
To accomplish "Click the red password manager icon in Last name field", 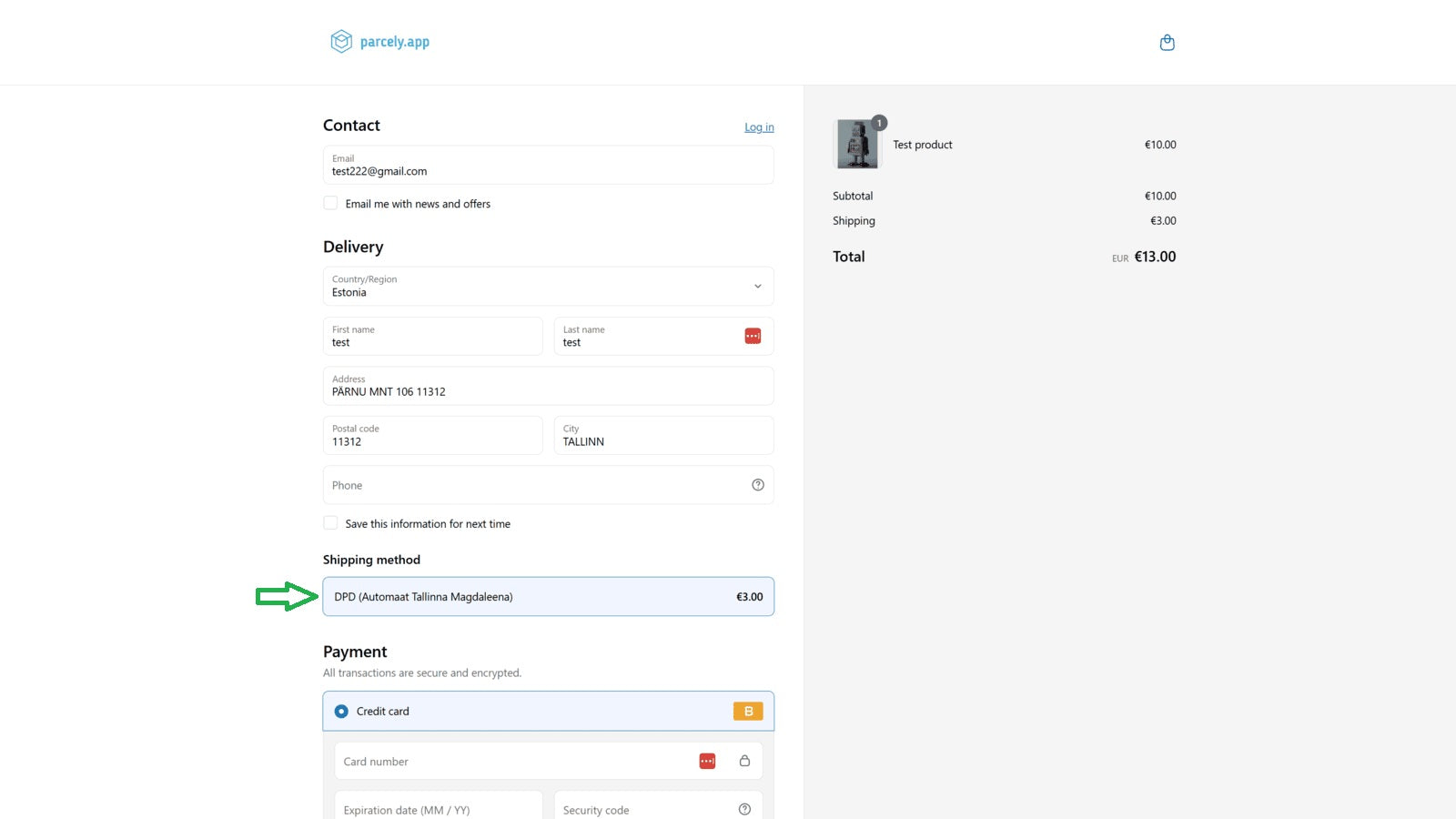I will [x=753, y=336].
